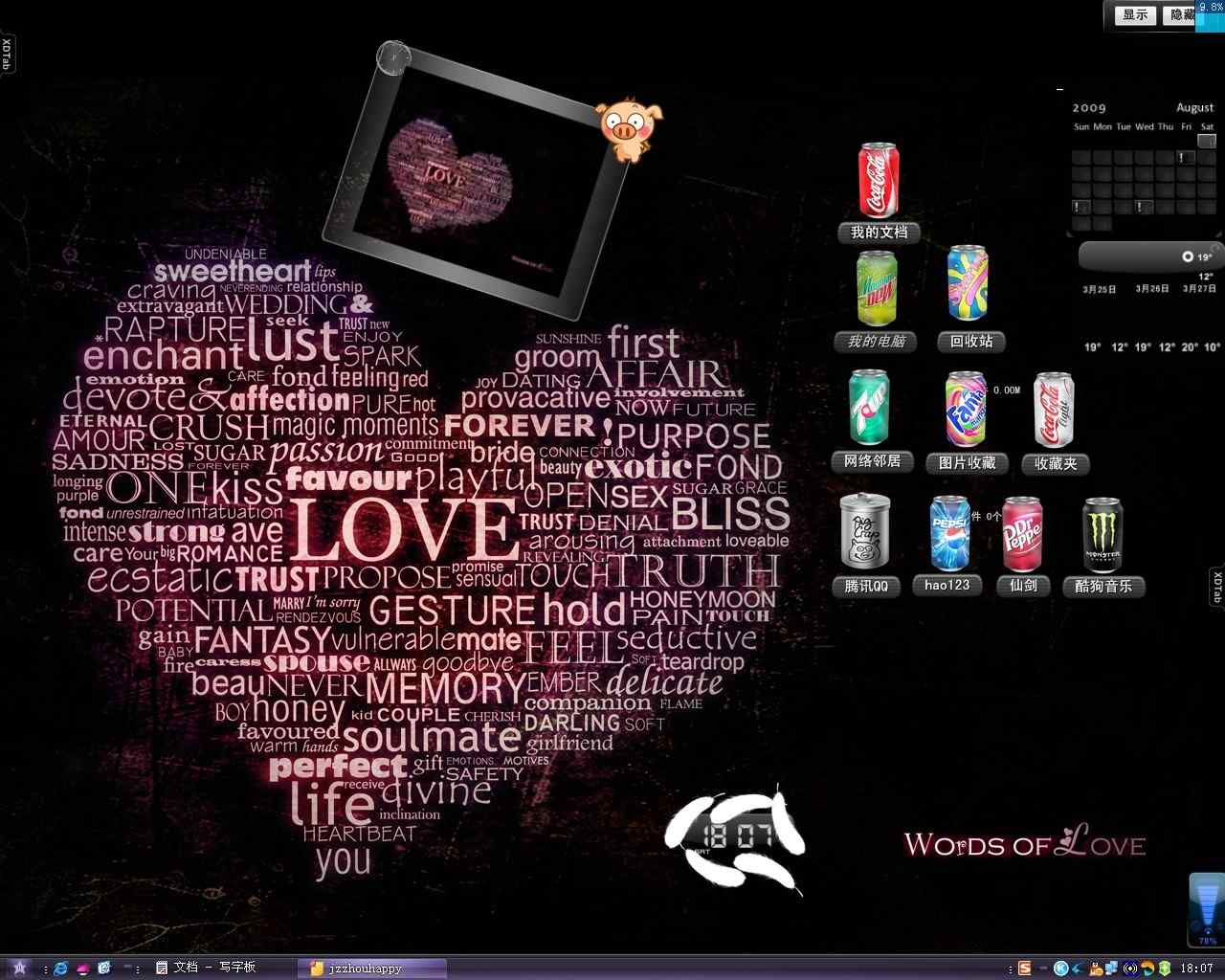Click the weather bar showing 19°
The image size is (1225, 980).
1150,256
